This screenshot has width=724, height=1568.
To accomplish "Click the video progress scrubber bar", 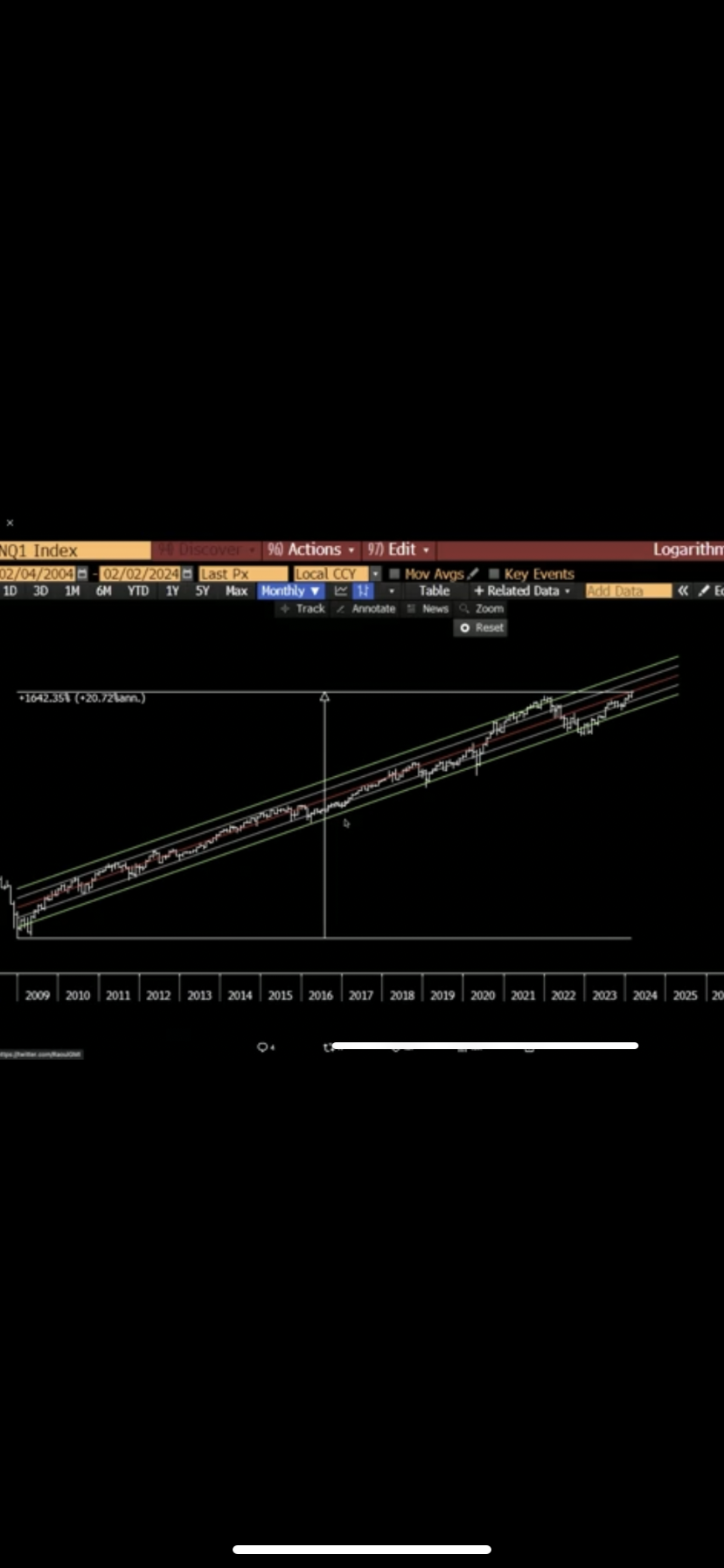I will [484, 1046].
